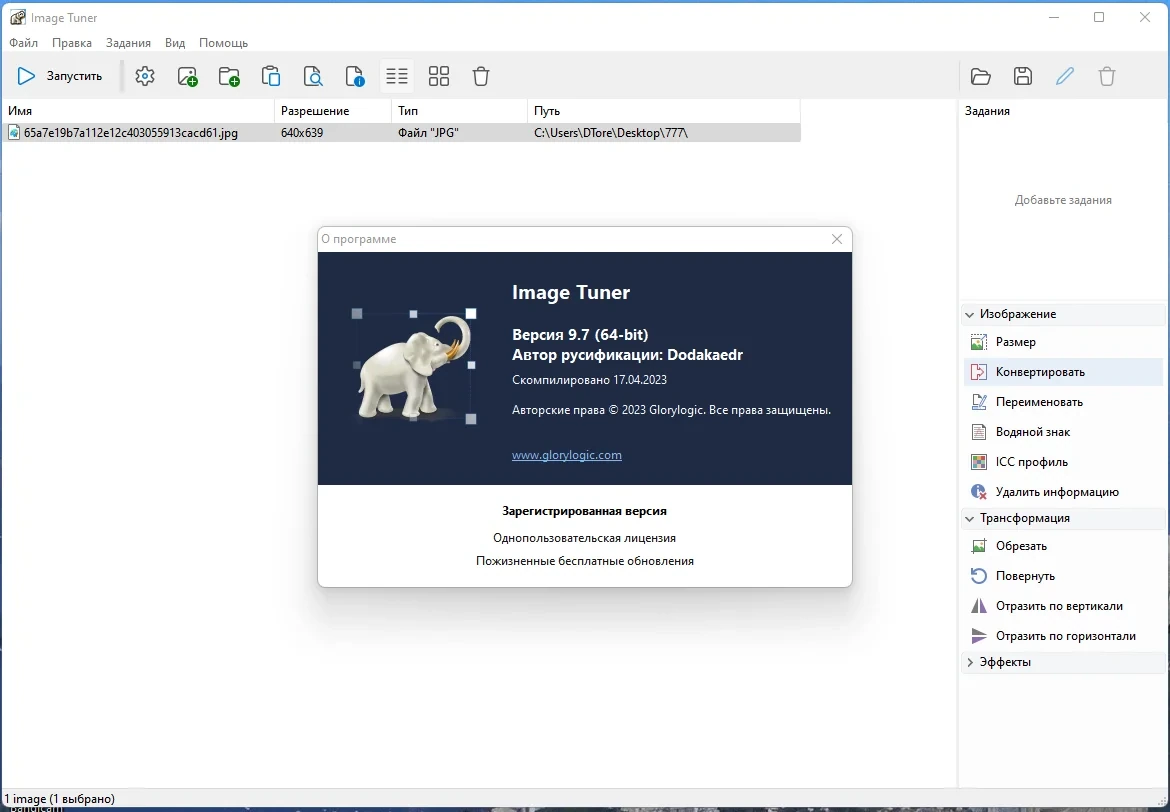Sort by the Тип column header
The width and height of the screenshot is (1170, 812).
pos(460,111)
